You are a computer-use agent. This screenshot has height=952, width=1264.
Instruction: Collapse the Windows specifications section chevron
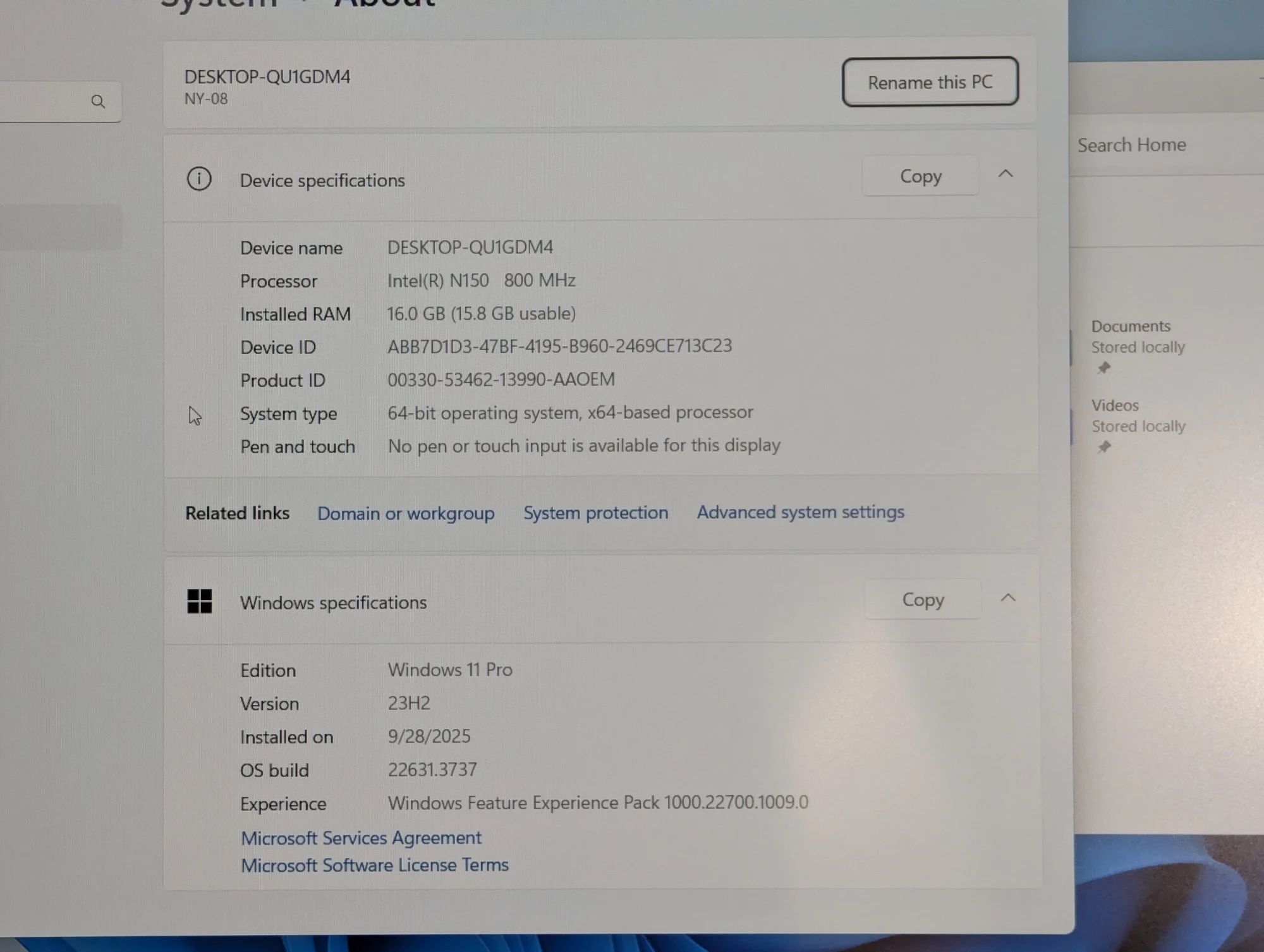1008,598
